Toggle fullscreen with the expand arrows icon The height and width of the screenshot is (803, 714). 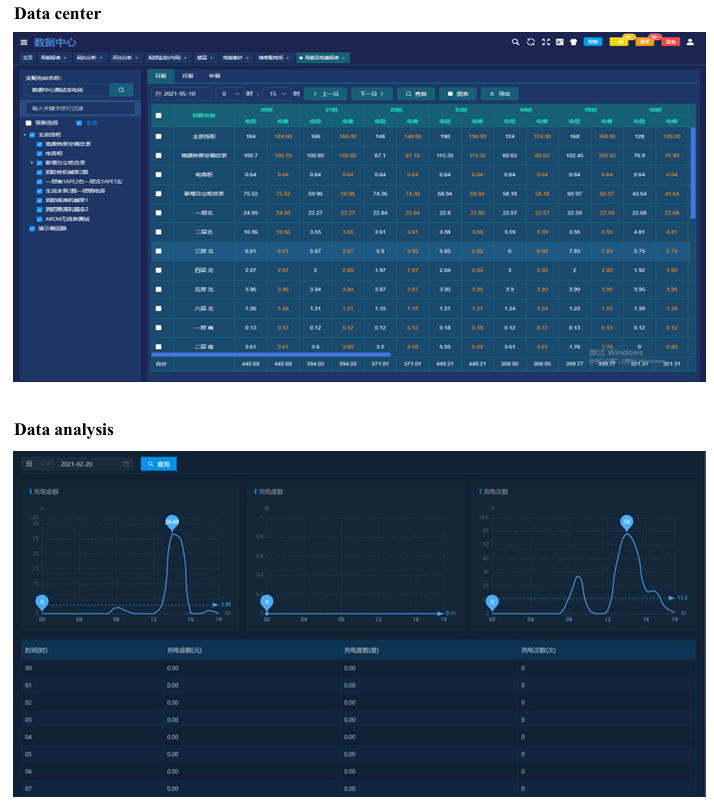(545, 42)
